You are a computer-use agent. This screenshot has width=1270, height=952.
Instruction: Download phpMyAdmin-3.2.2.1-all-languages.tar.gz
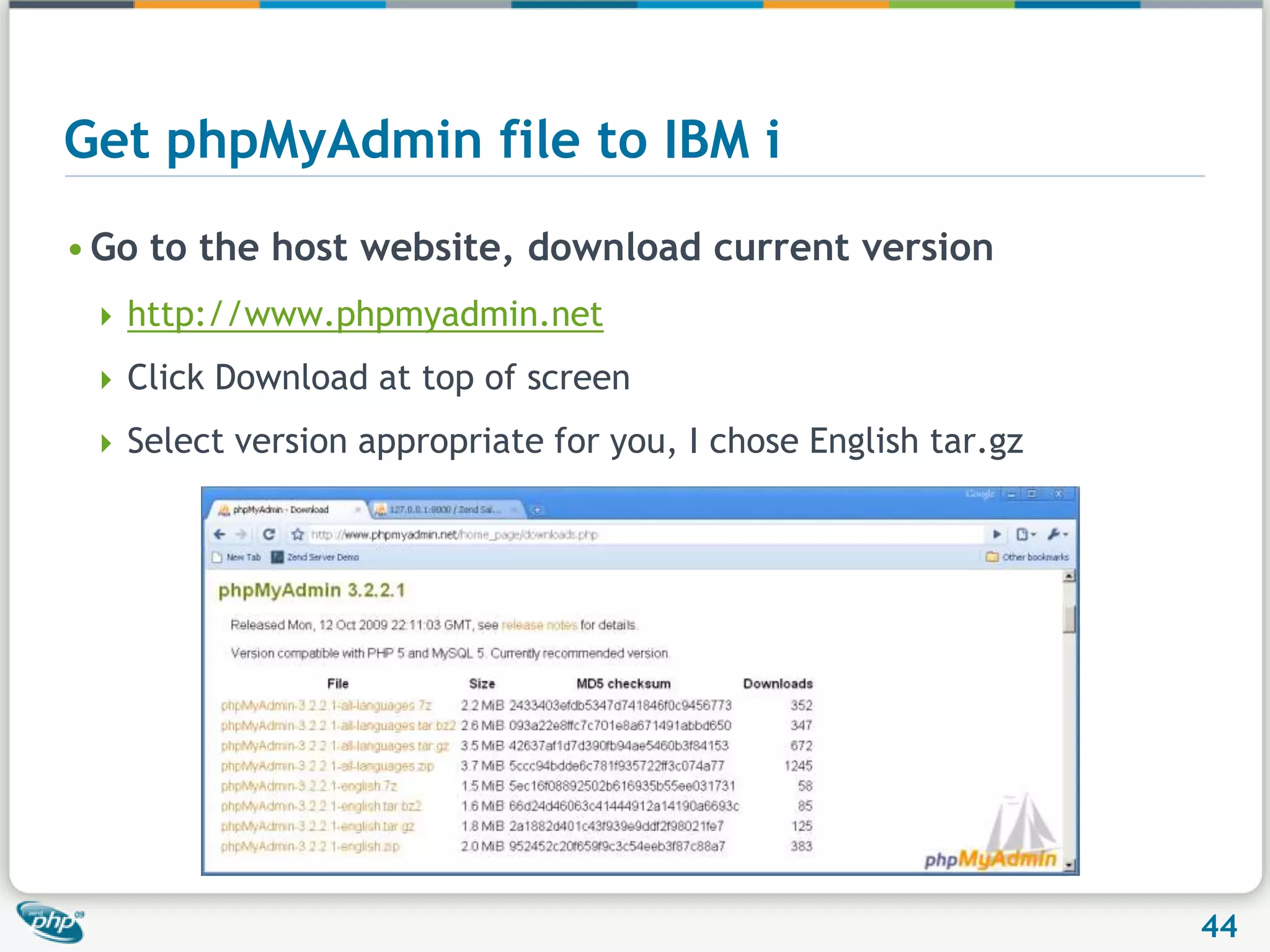coord(335,746)
